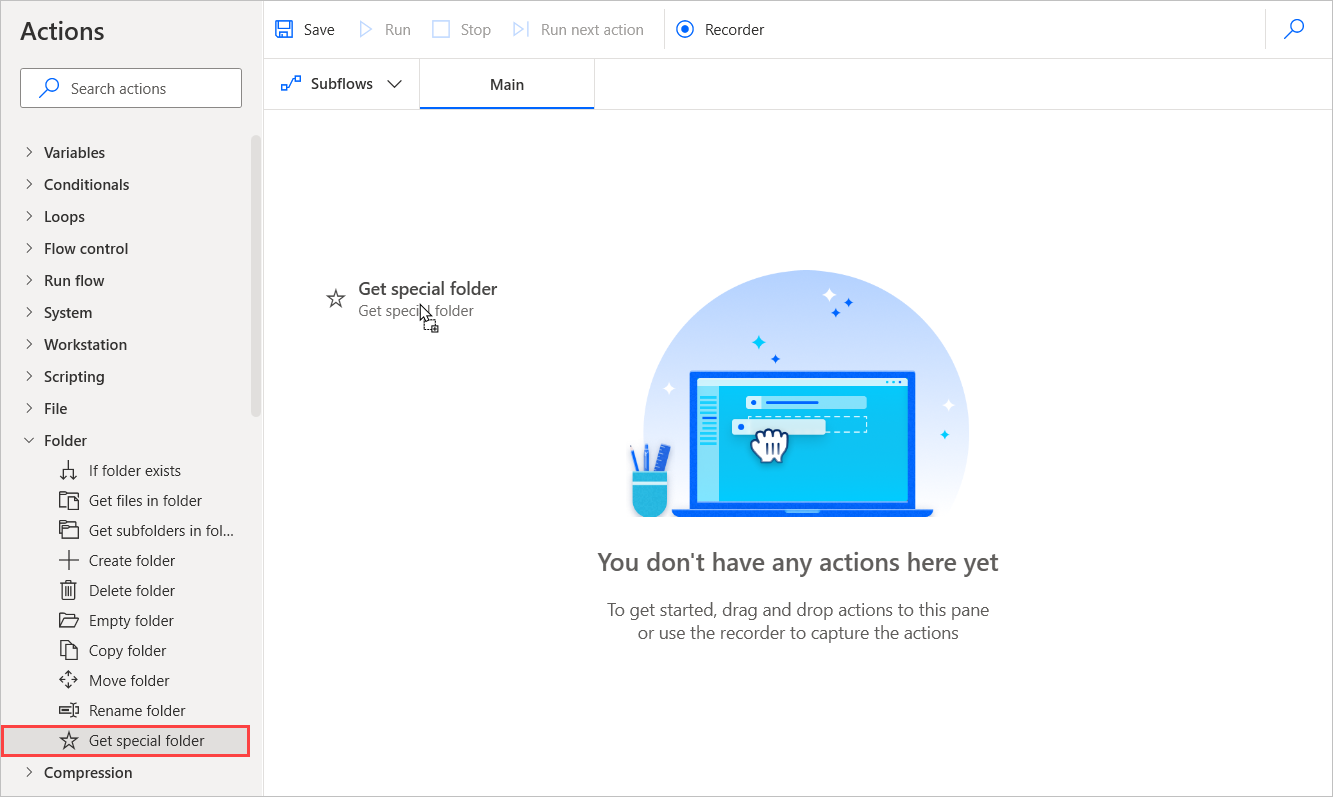The image size is (1333, 797).
Task: Click the Actions pane scrollbar
Action: tap(256, 275)
